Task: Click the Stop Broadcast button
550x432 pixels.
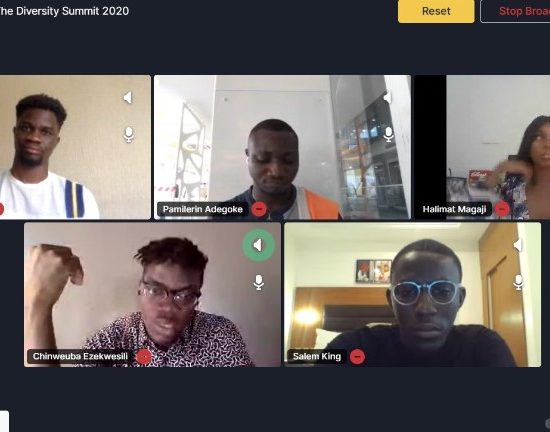Action: tap(515, 11)
